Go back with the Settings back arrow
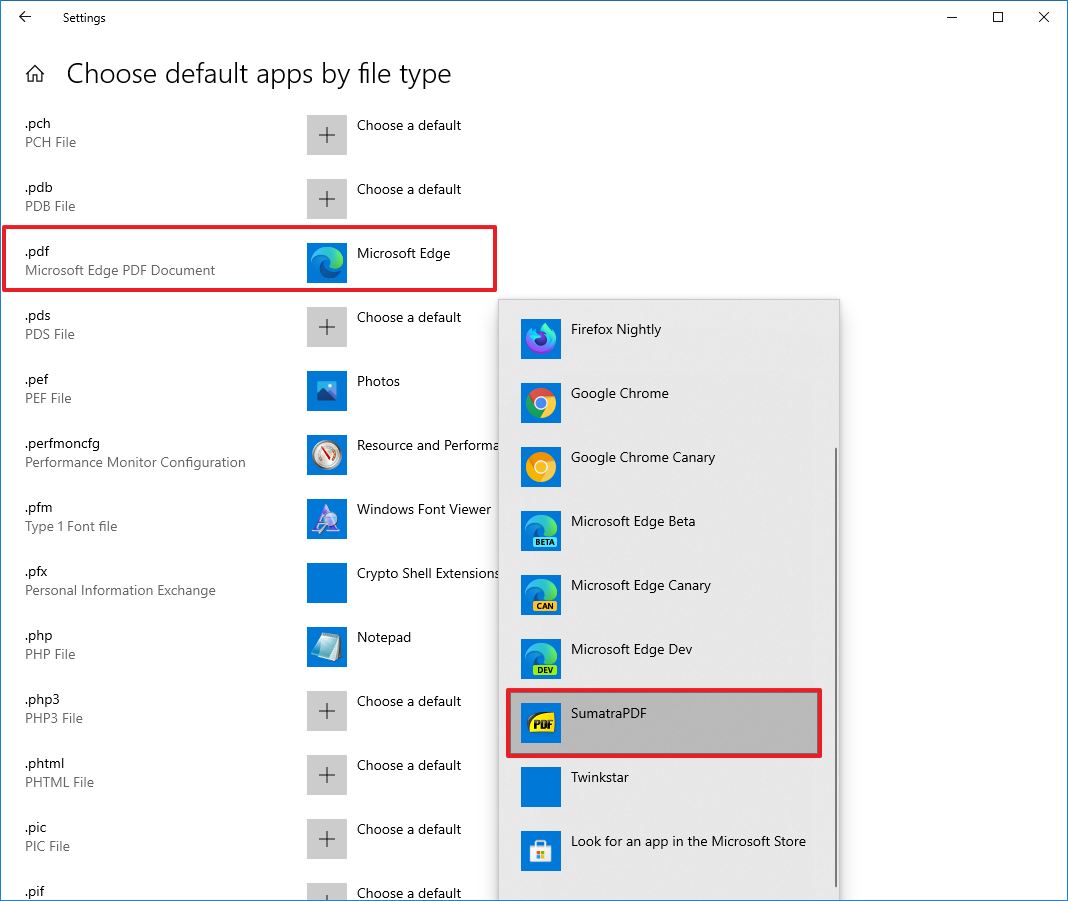This screenshot has width=1068, height=901. click(x=25, y=17)
